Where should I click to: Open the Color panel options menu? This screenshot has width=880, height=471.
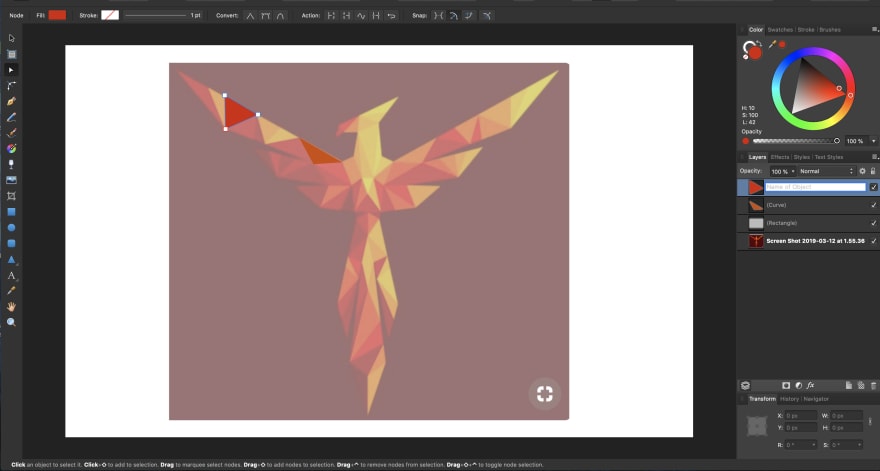[x=874, y=29]
